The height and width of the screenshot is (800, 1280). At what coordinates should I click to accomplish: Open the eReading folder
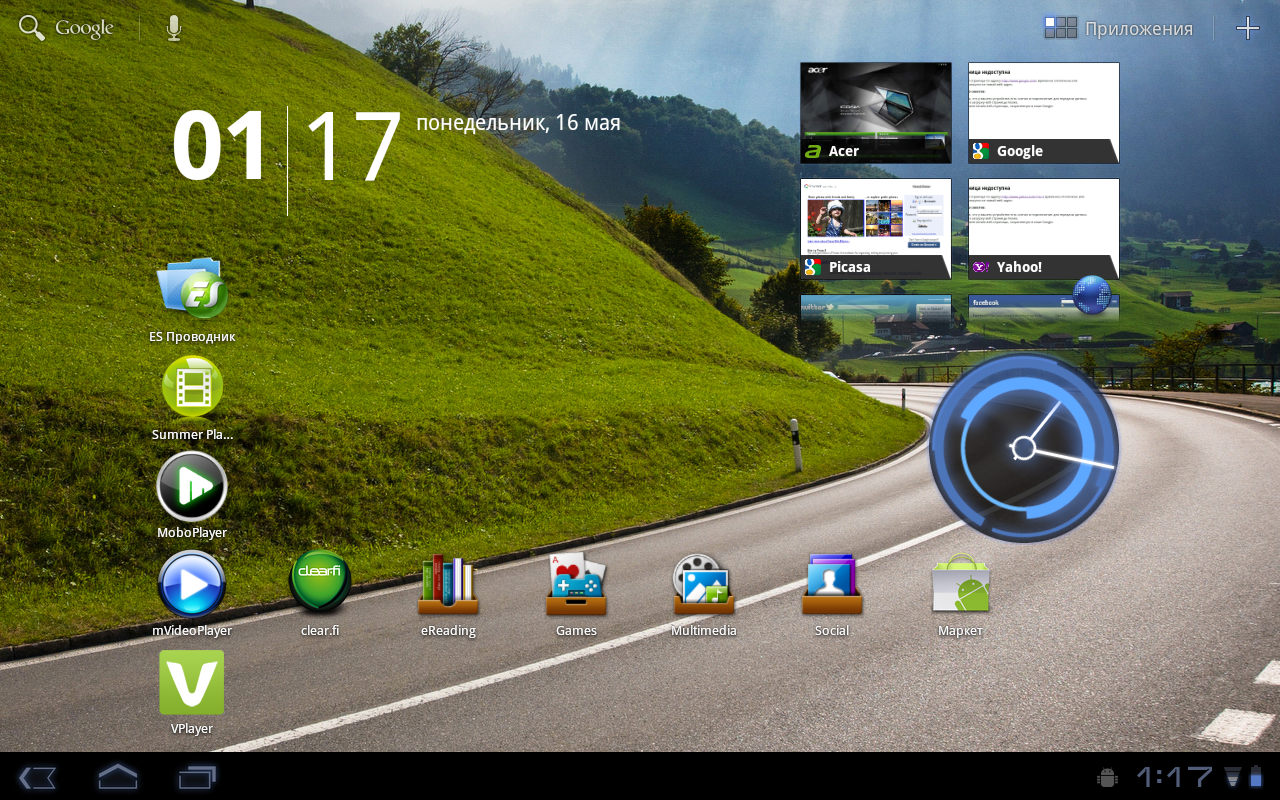[x=448, y=585]
